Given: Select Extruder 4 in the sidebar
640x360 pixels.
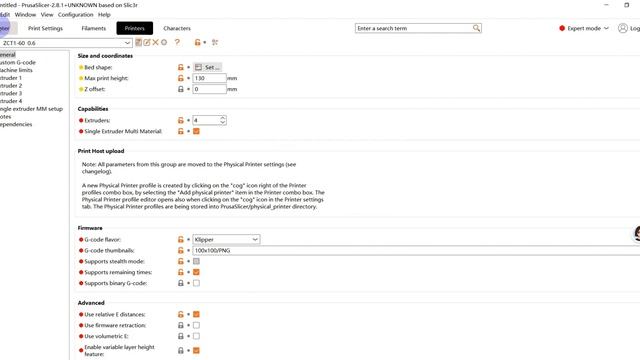Looking at the screenshot, I should [11, 101].
